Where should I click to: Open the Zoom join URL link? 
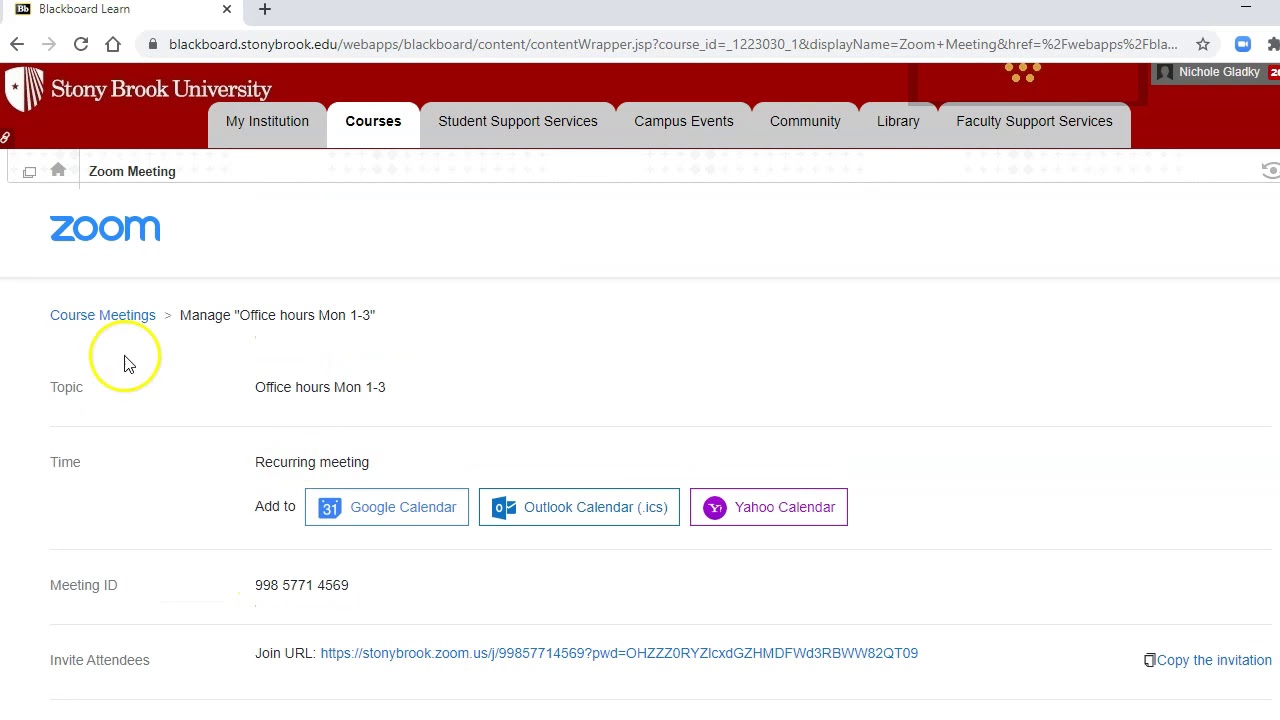click(x=619, y=653)
